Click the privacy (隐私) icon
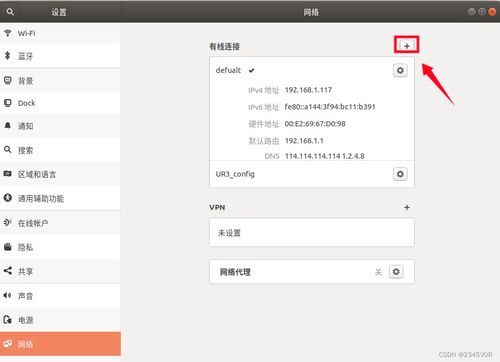 [7, 247]
